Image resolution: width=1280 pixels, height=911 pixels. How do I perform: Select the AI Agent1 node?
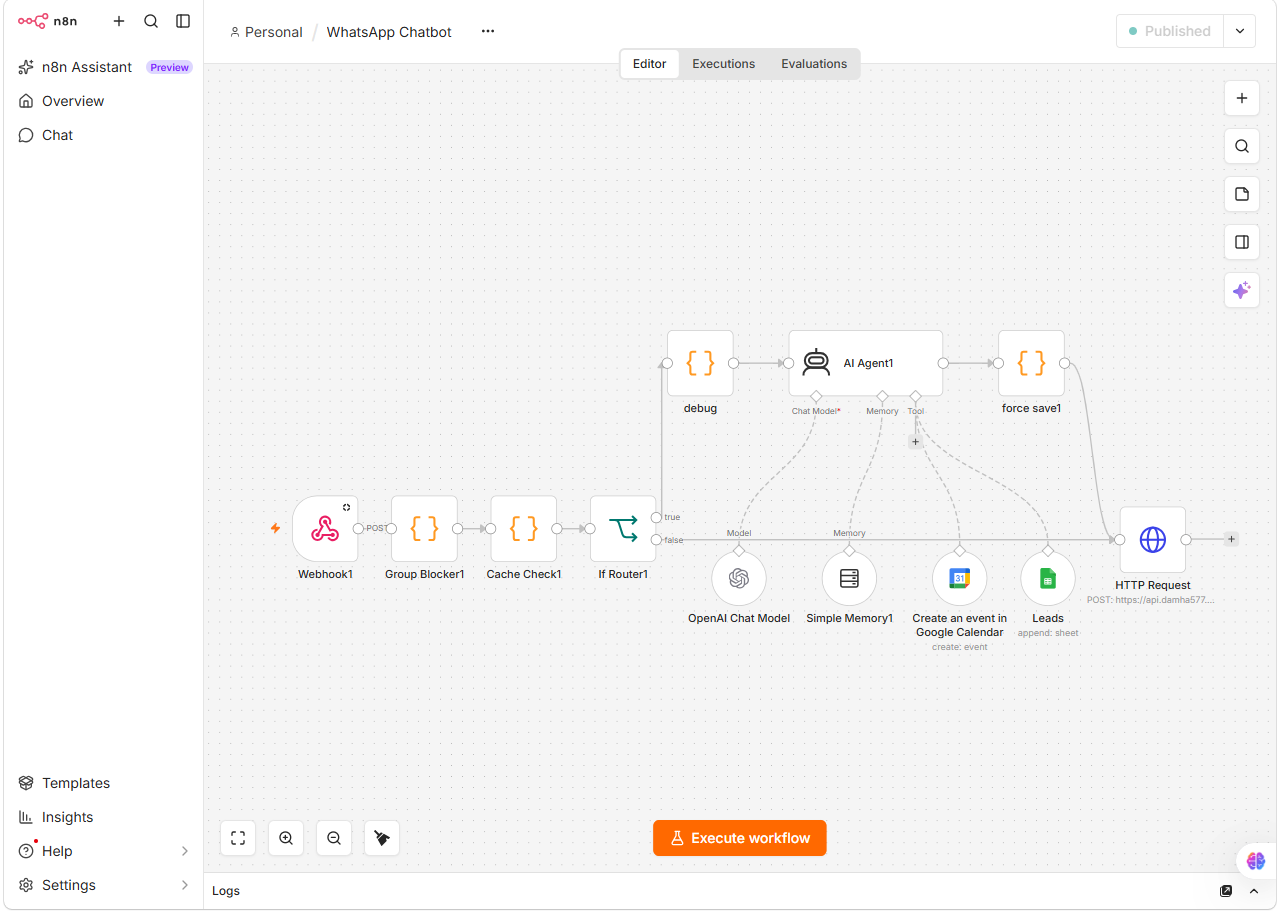(866, 363)
